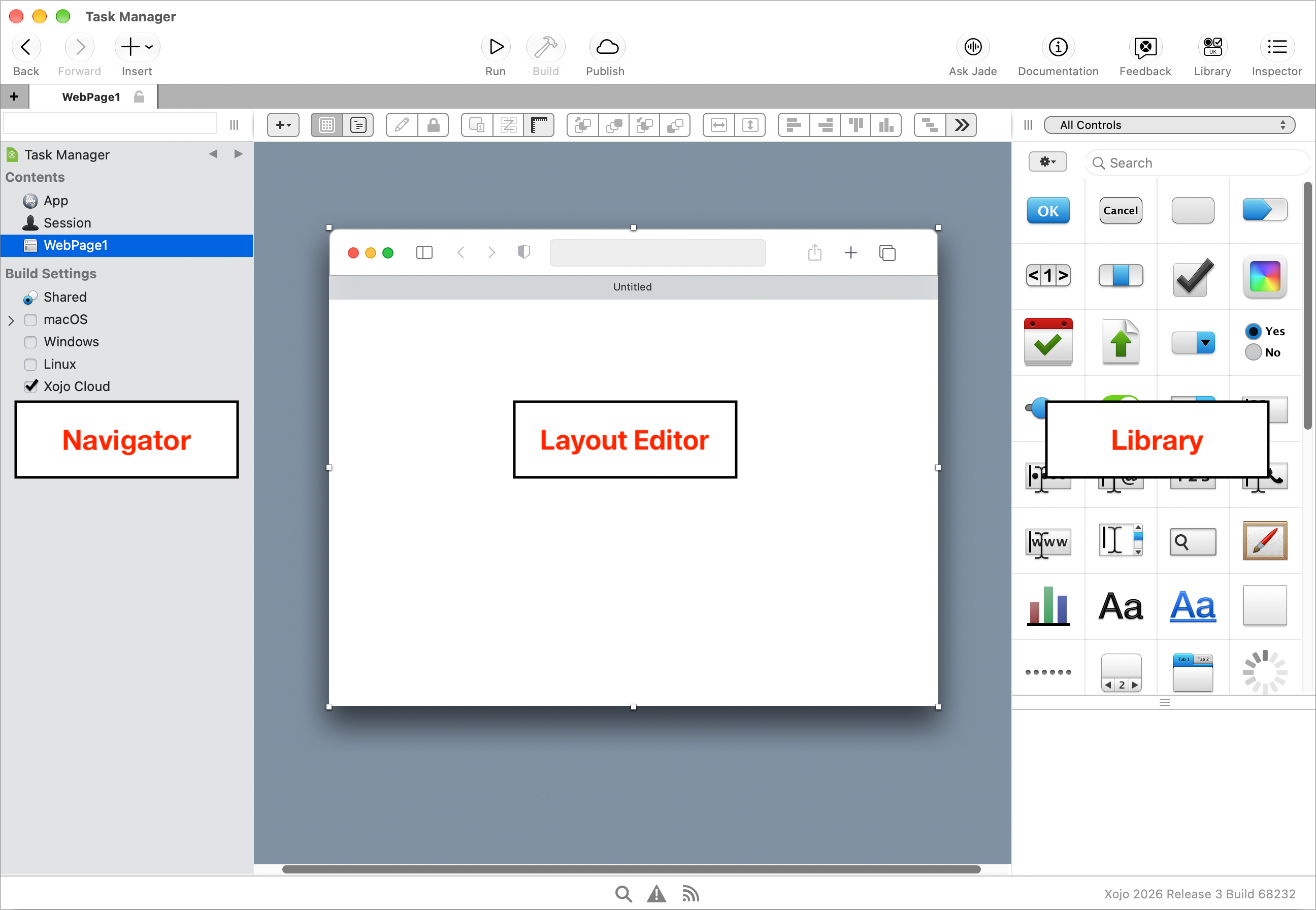Open the Feedback tool
The width and height of the screenshot is (1316, 910).
[1144, 47]
